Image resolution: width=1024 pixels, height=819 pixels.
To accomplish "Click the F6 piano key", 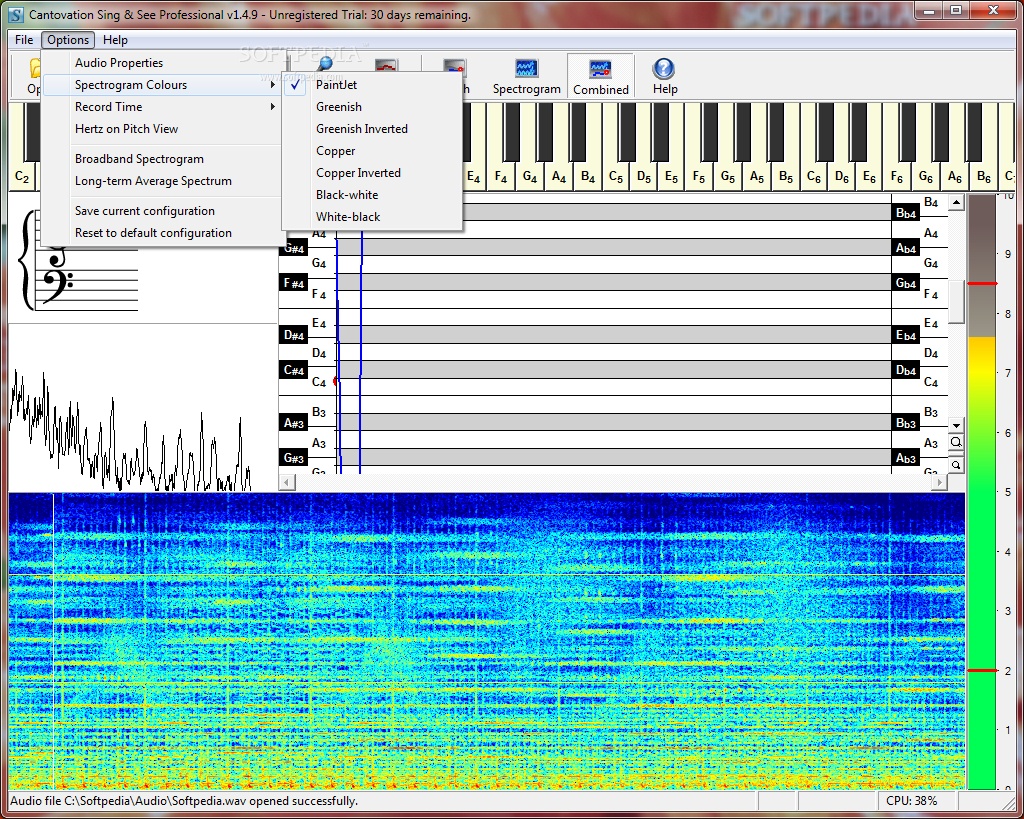I will coord(897,176).
